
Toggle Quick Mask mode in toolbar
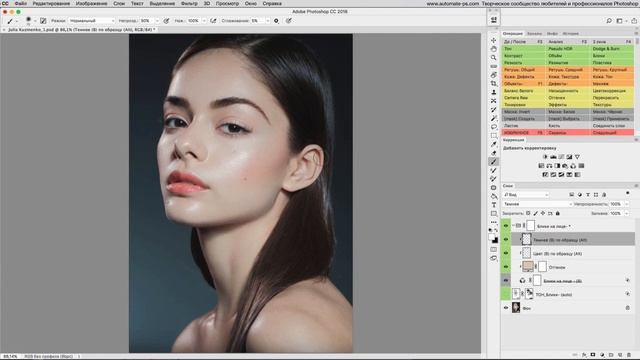(493, 249)
